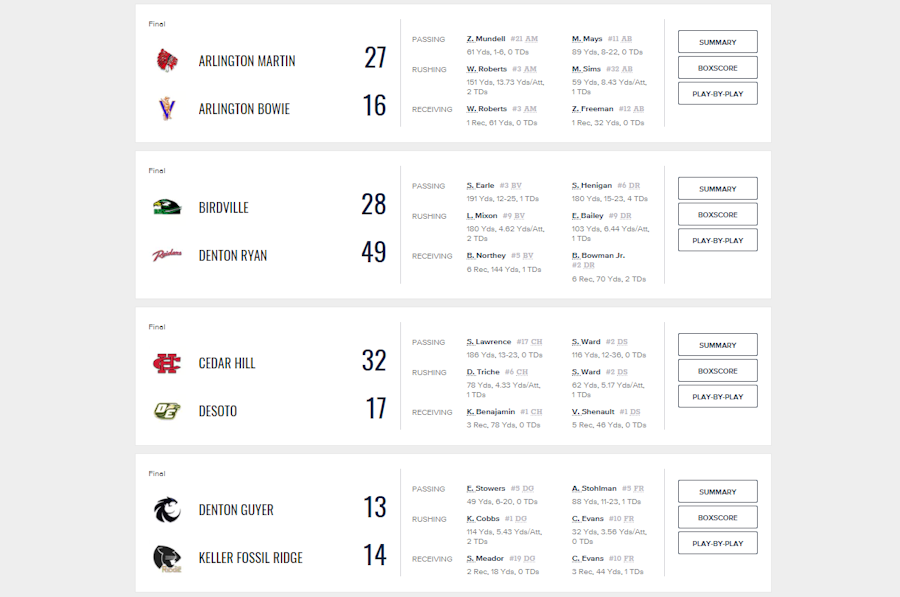The image size is (900, 597).
Task: Click the Cedar Hill team logo
Action: (166, 363)
